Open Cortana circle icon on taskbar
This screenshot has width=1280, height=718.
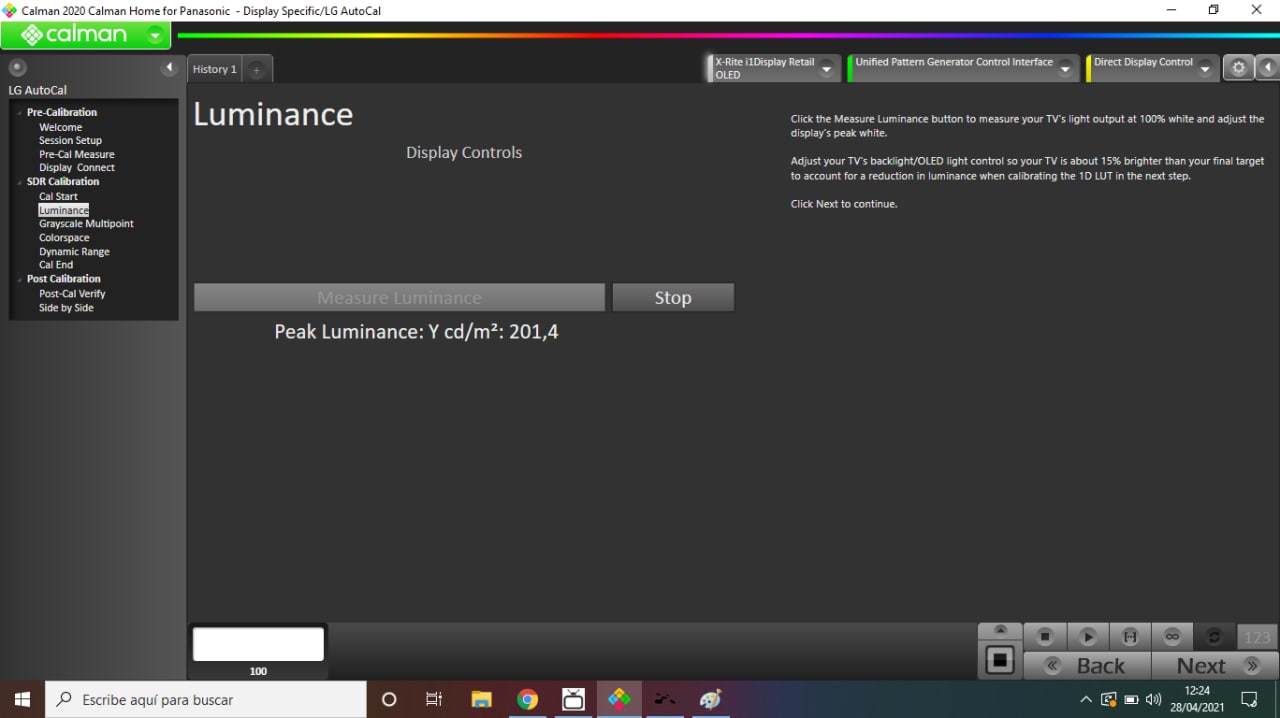(389, 699)
